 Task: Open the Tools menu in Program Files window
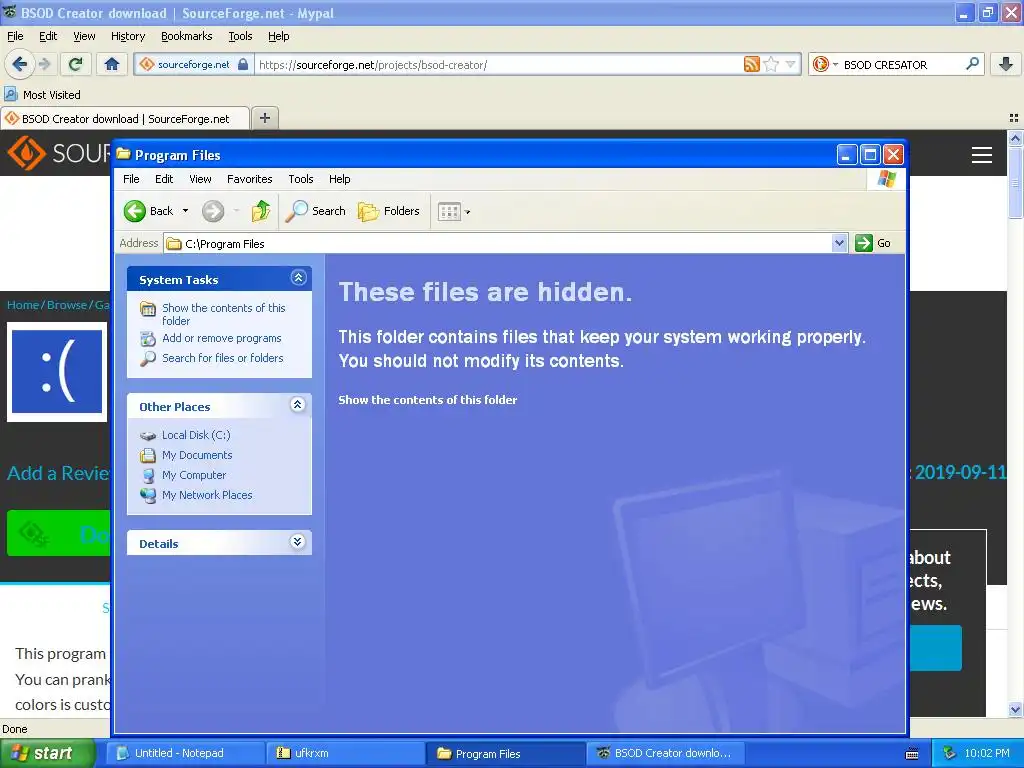301,179
